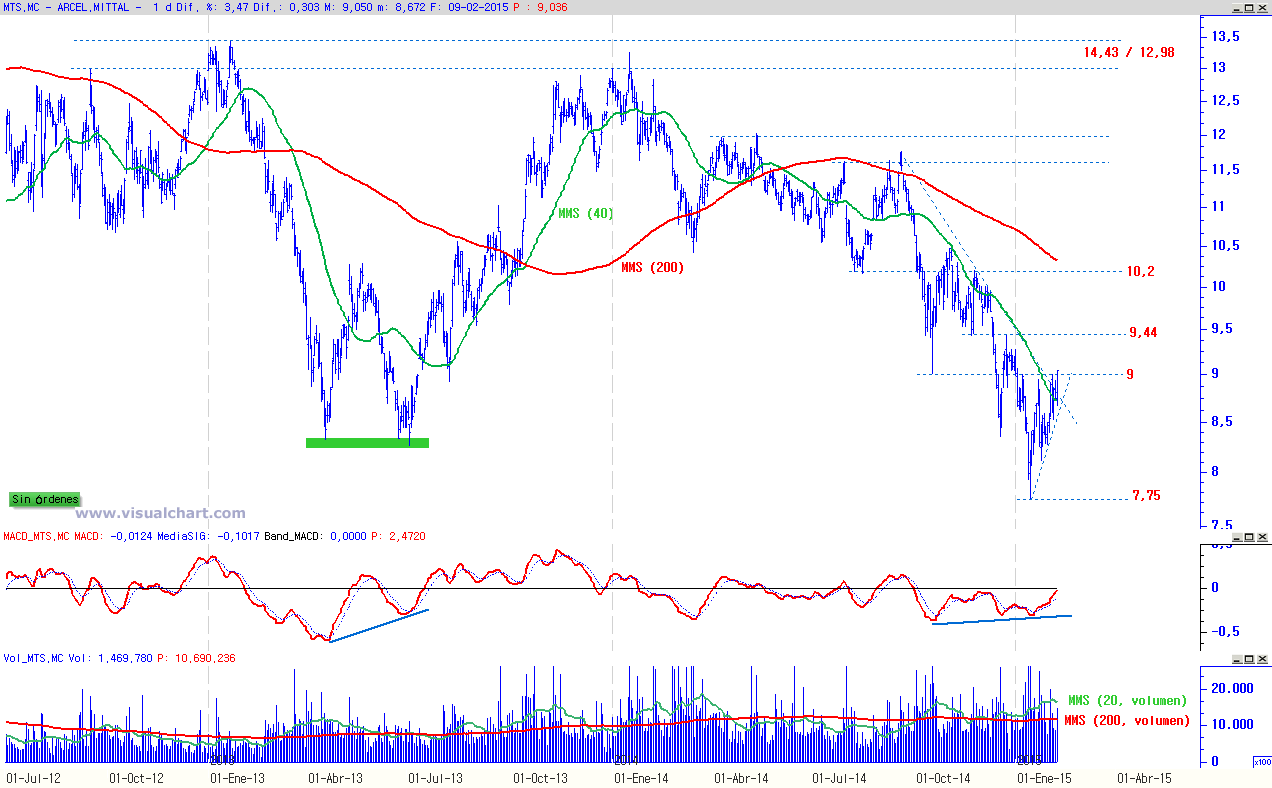This screenshot has width=1272, height=788.
Task: Close the volume indicator pane
Action: tap(1263, 659)
